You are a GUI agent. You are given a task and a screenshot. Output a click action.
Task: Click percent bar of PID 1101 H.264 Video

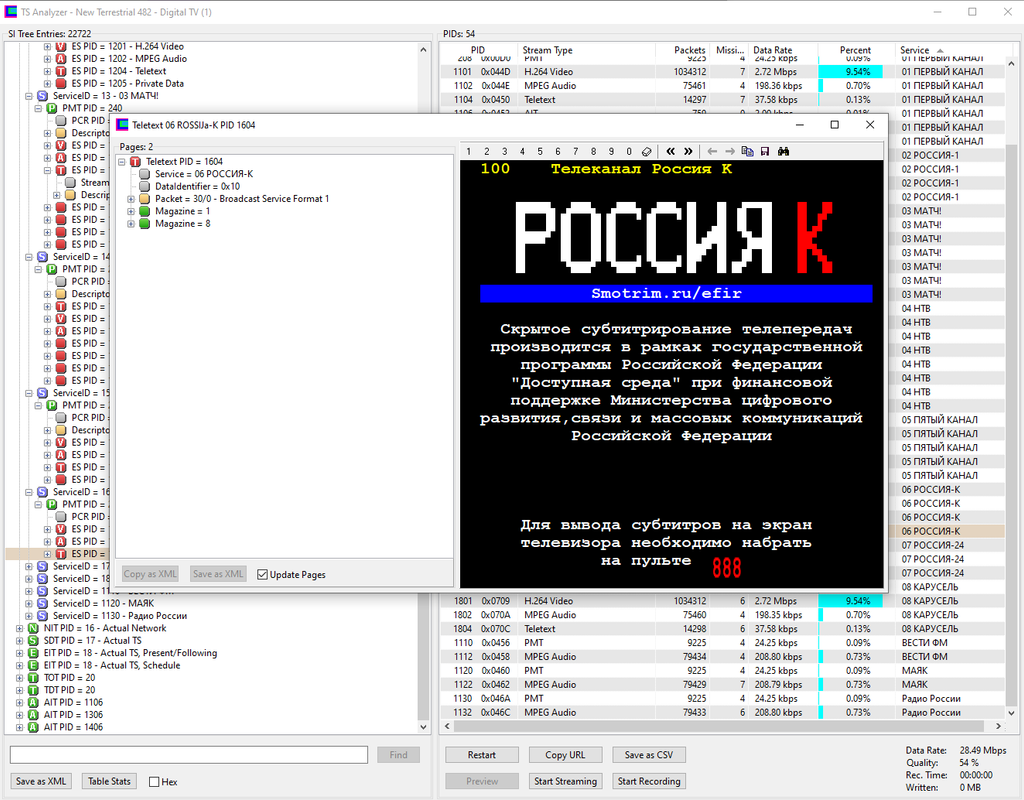851,72
